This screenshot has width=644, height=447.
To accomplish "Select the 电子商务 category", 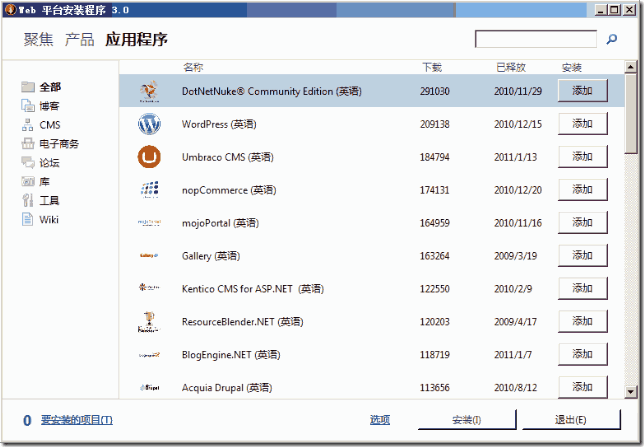I will (59, 144).
